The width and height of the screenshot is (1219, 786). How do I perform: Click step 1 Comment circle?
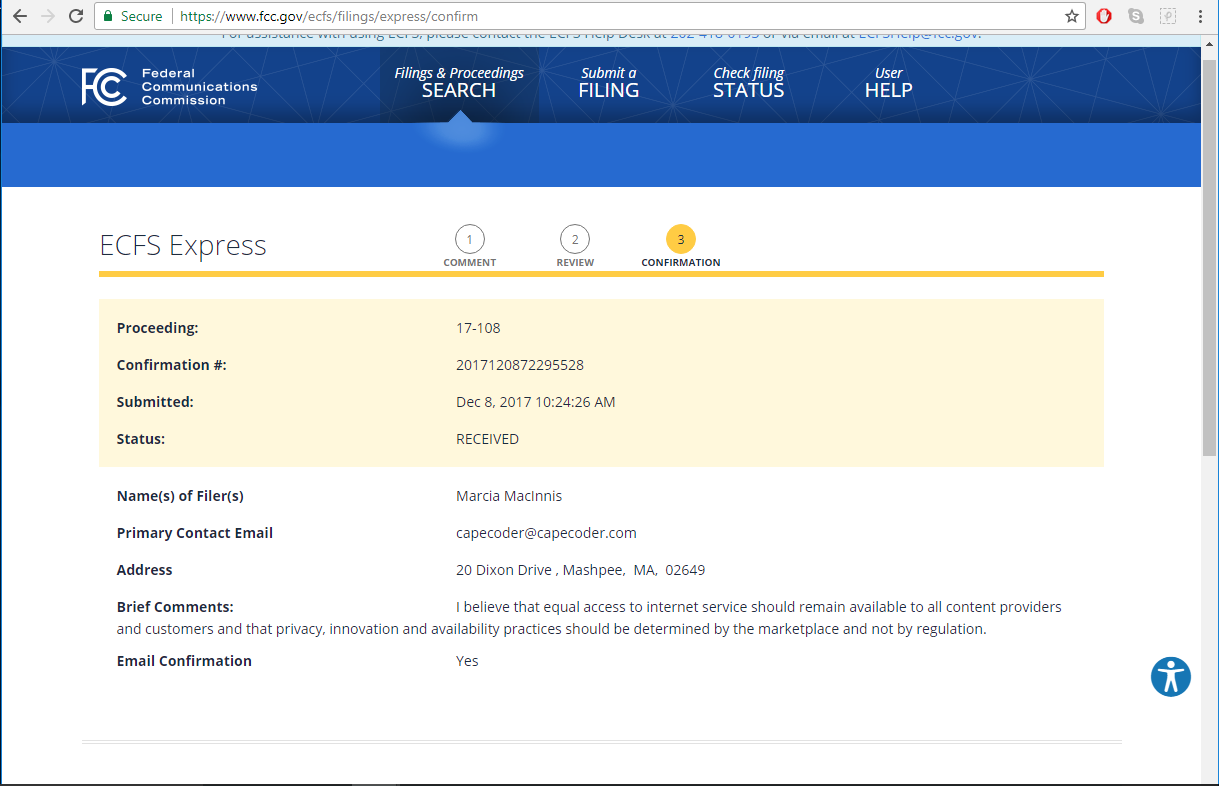pyautogui.click(x=469, y=240)
